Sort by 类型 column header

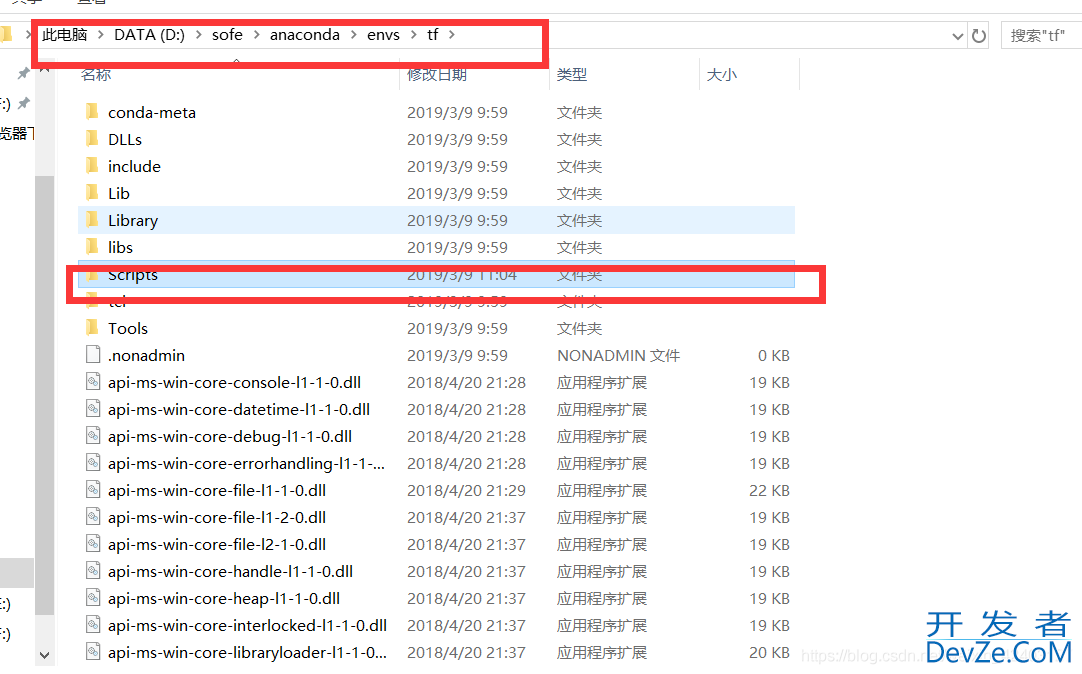click(x=572, y=75)
